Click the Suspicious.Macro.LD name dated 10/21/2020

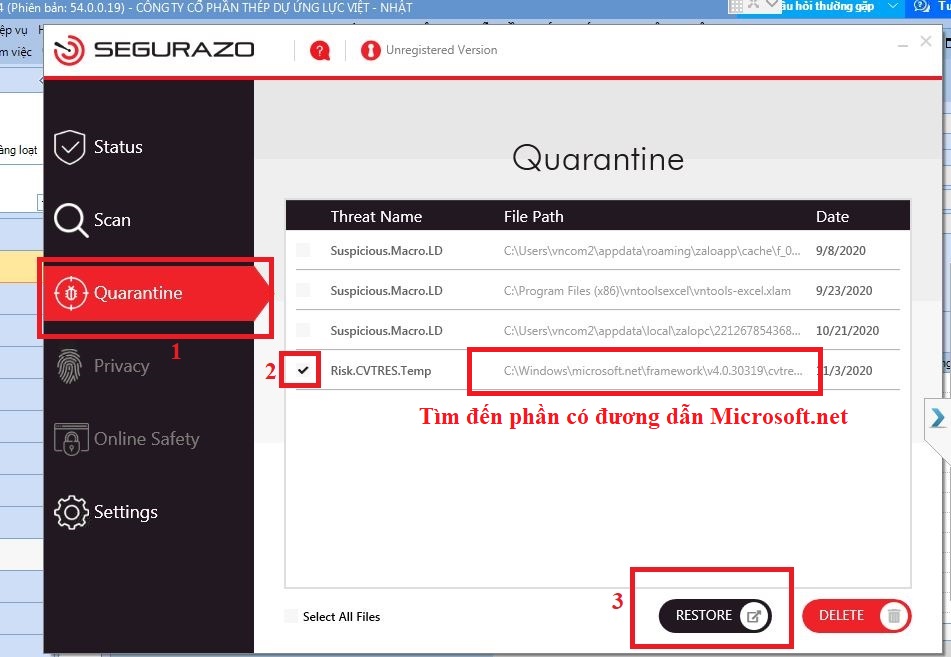386,331
